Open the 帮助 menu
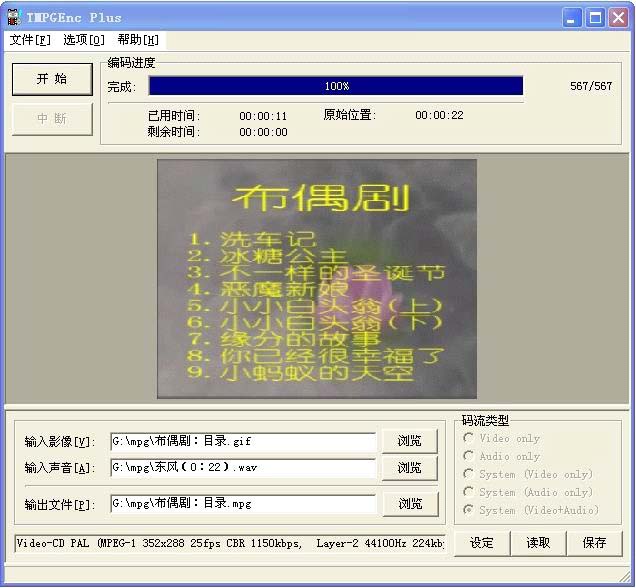636x588 pixels. [138, 40]
